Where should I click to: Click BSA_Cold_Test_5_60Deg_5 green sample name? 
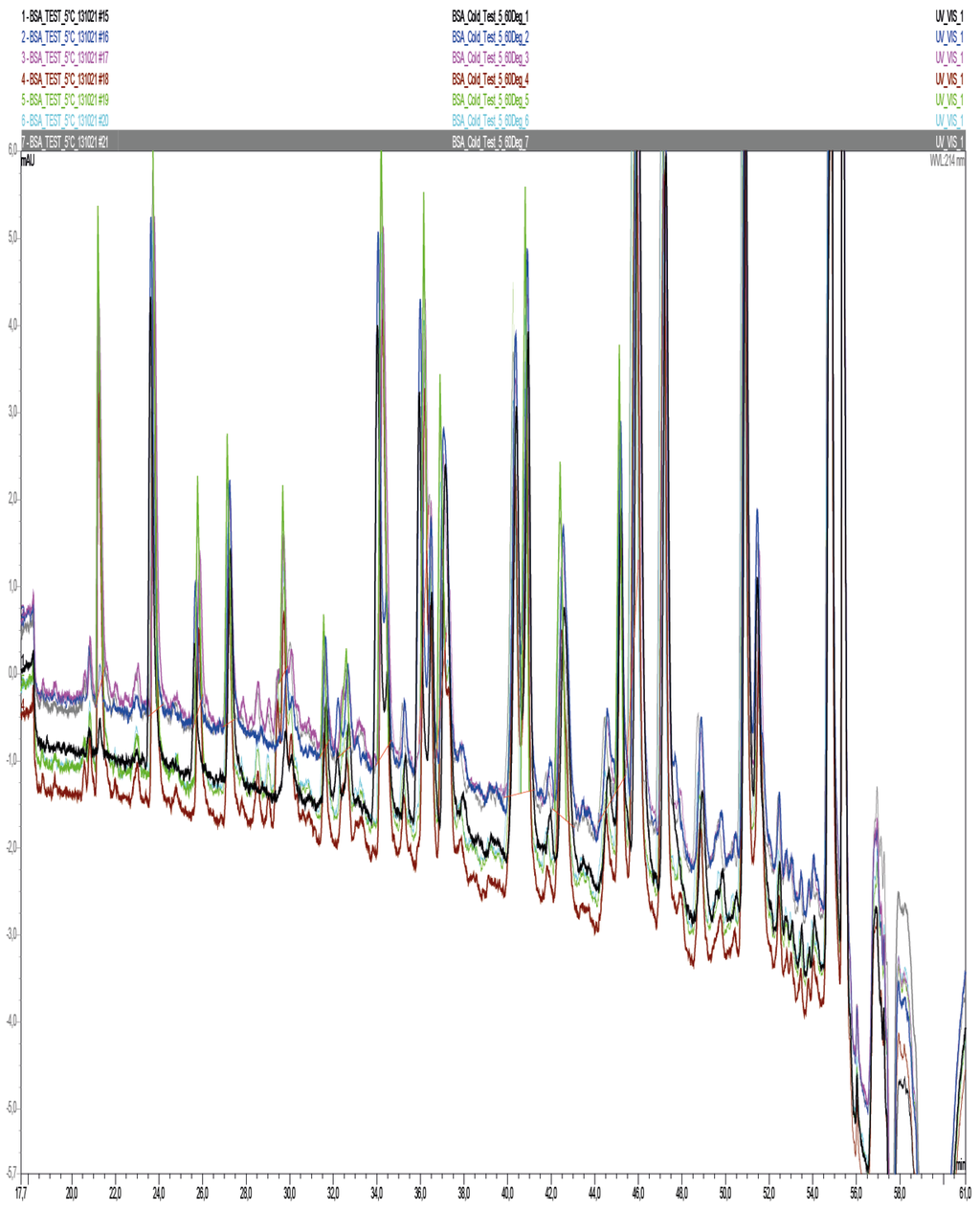coord(490,100)
